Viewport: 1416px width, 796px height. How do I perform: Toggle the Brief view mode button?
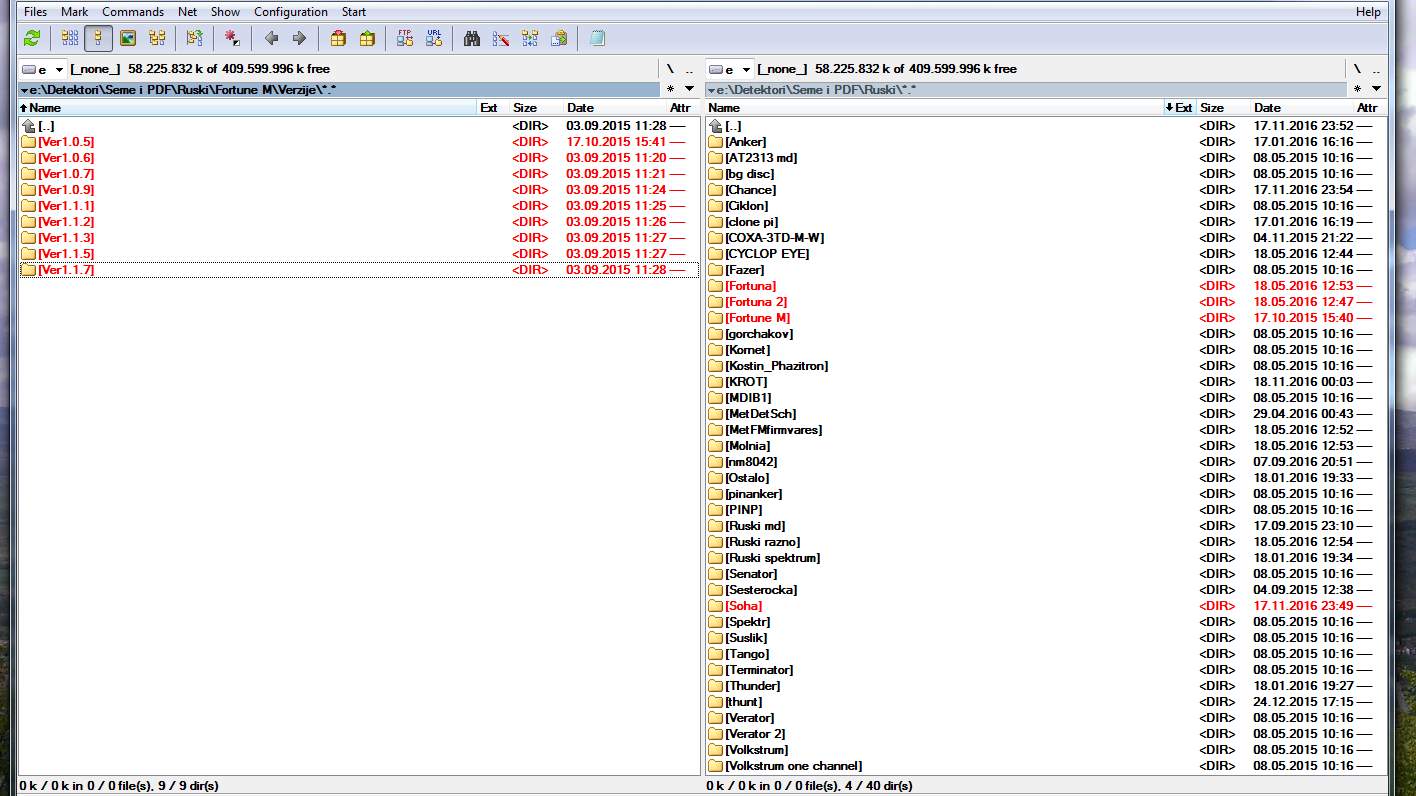click(69, 38)
